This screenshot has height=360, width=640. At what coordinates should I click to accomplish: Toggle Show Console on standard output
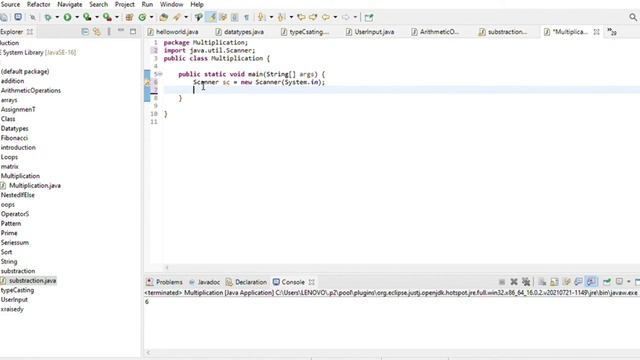(578, 282)
